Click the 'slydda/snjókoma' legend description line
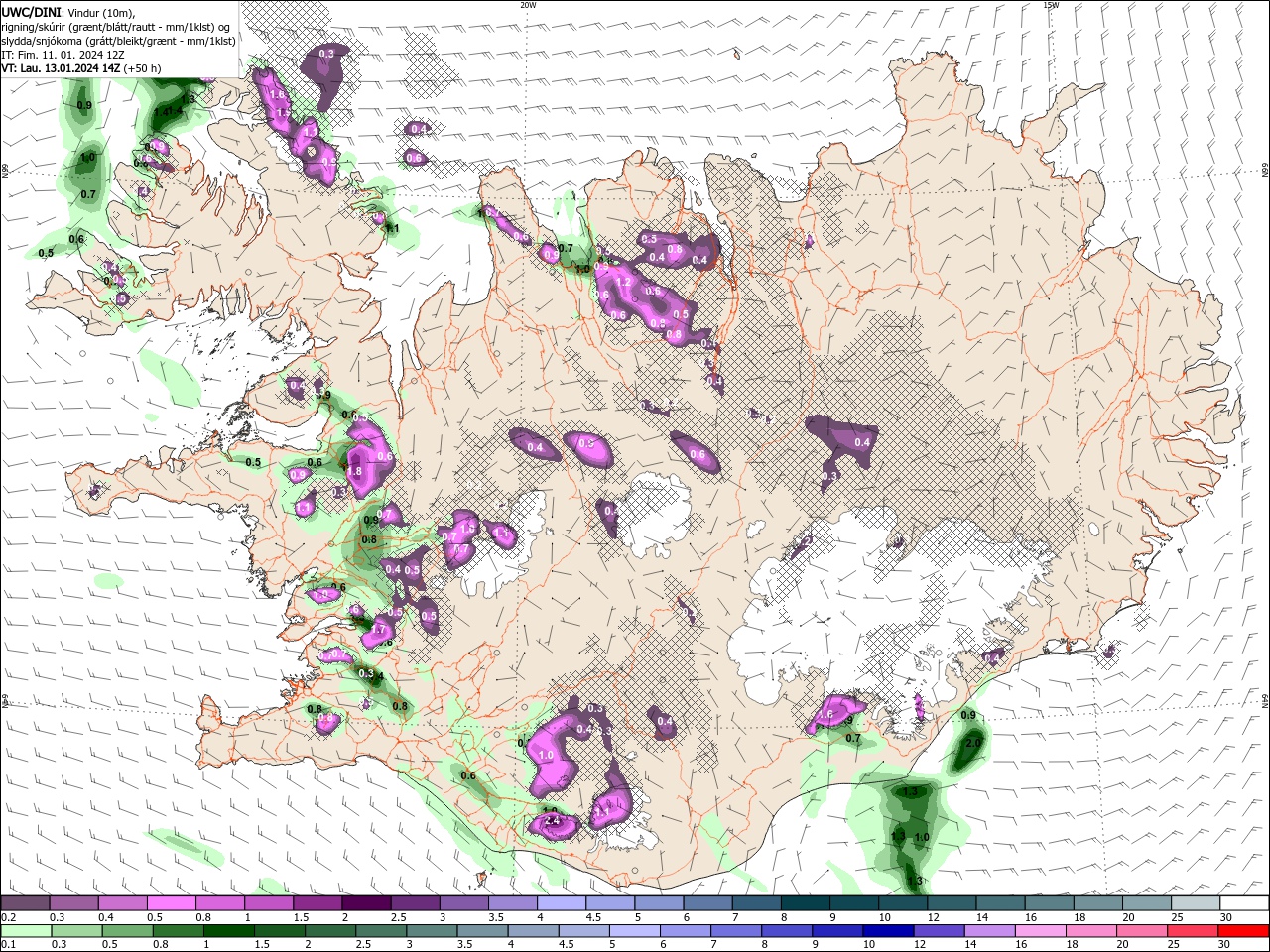 pos(119,40)
